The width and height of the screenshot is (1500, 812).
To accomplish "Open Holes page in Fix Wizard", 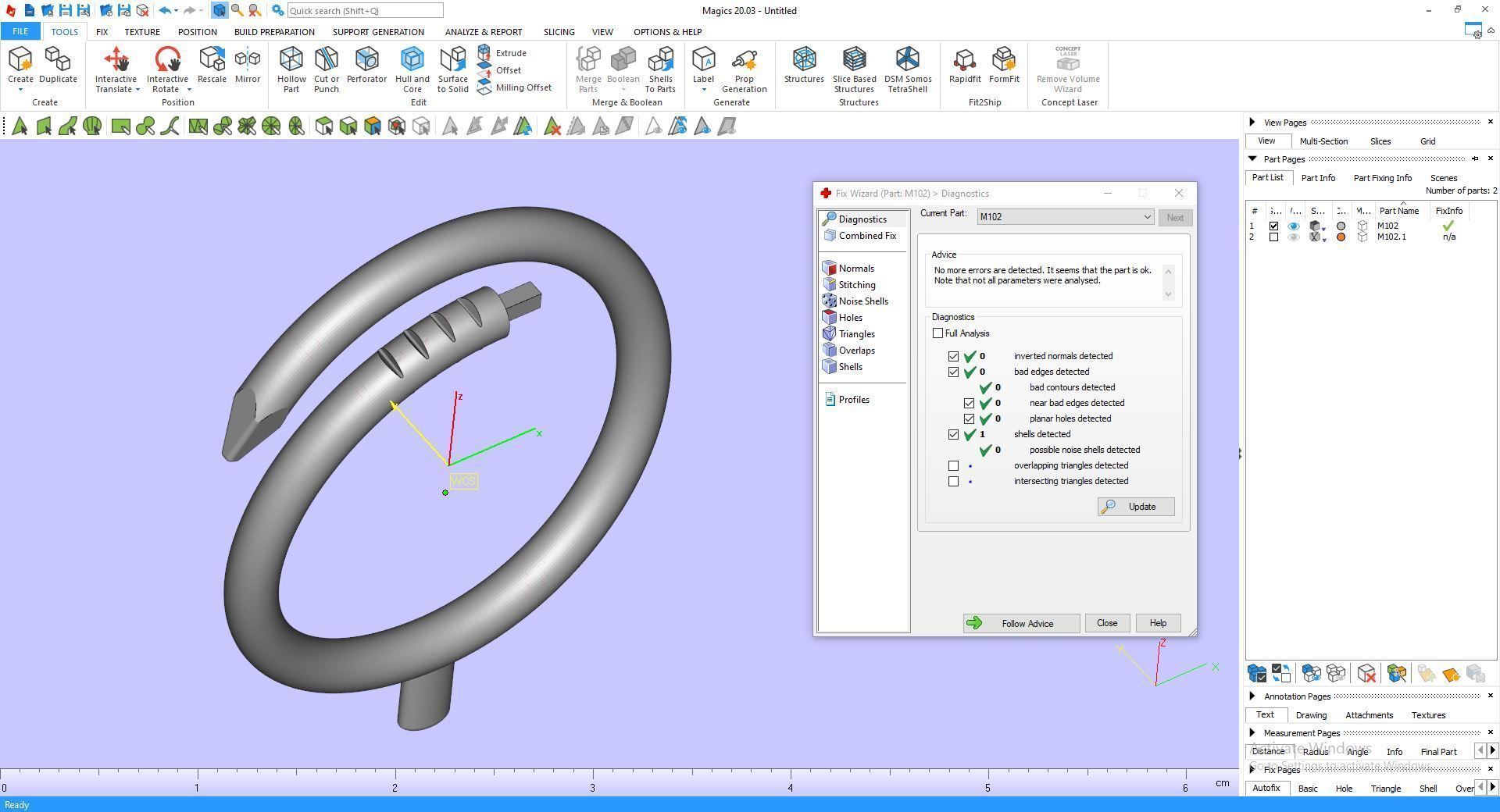I will [843, 318].
